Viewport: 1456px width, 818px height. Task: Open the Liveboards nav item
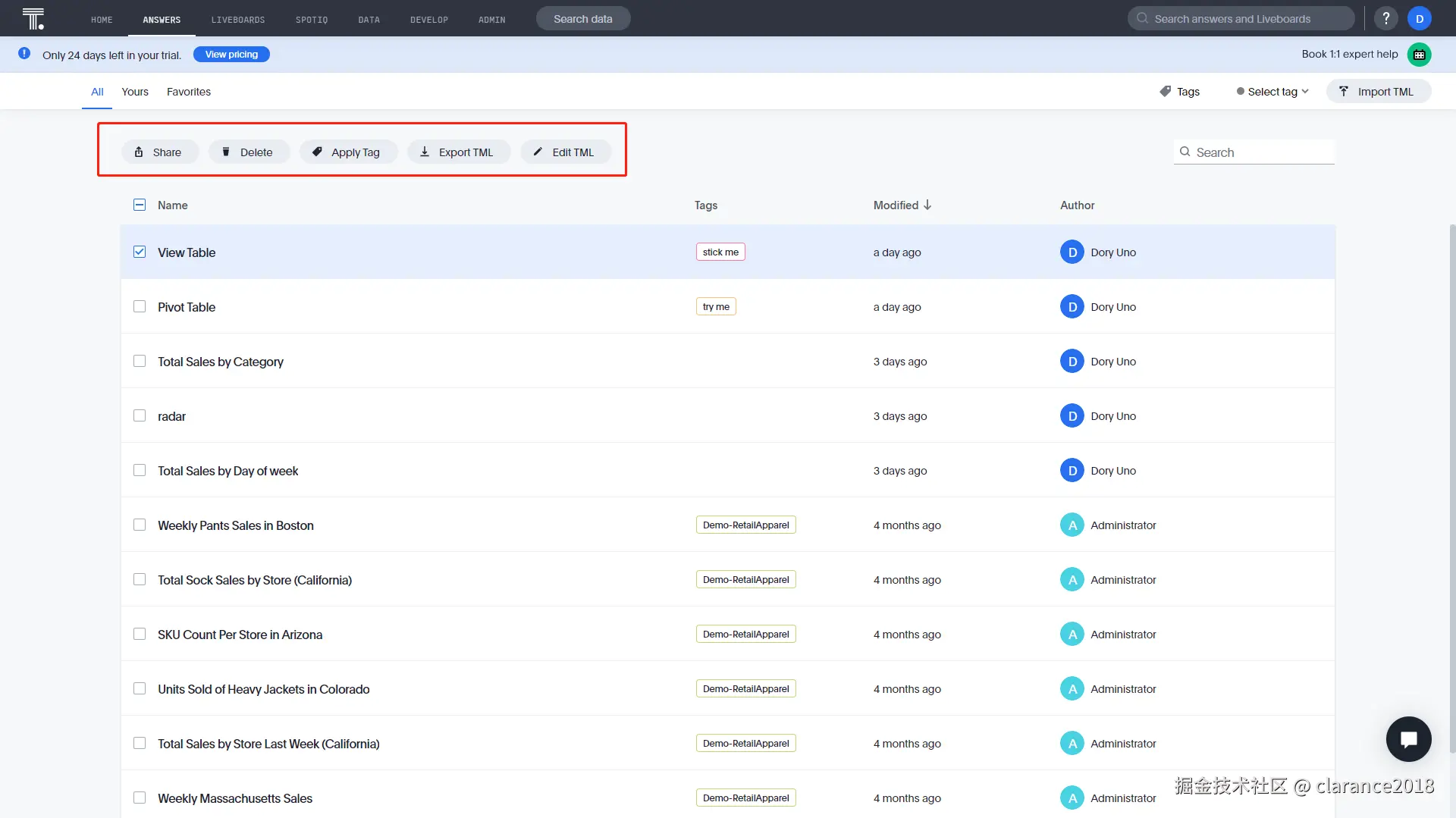pos(238,20)
